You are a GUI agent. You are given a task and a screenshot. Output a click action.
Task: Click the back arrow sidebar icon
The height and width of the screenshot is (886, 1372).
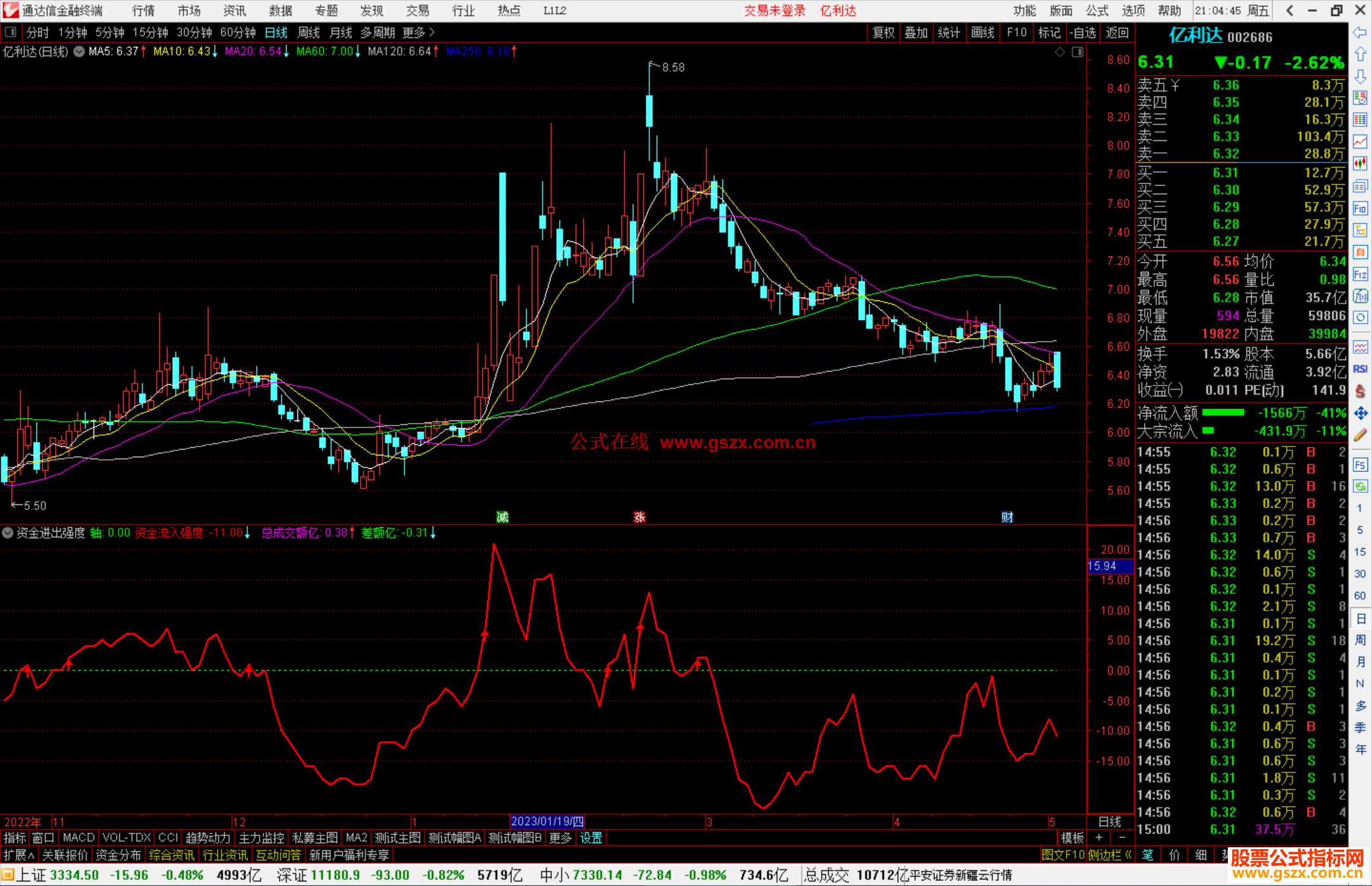(x=1360, y=32)
